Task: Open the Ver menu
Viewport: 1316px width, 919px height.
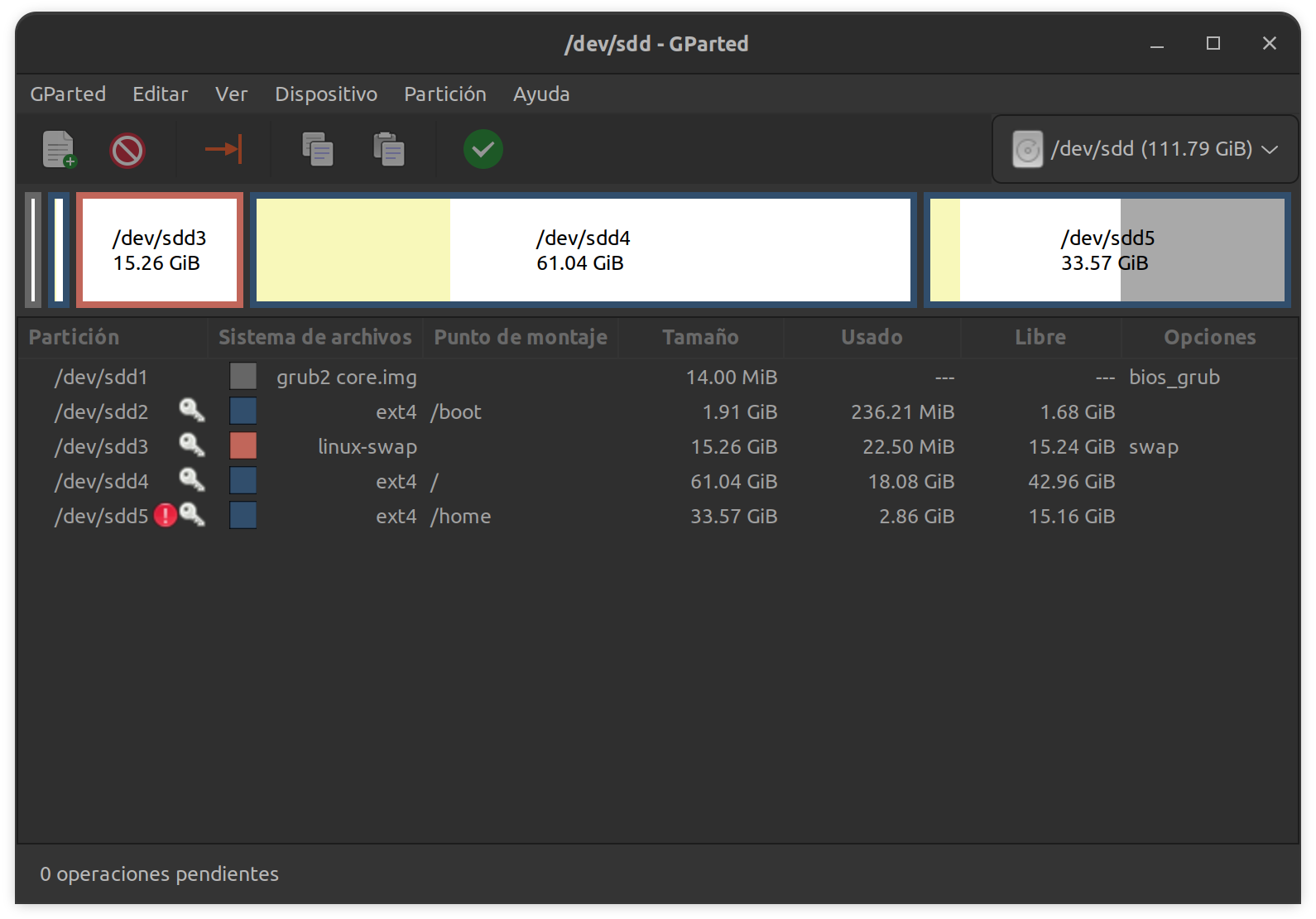Action: coord(232,94)
